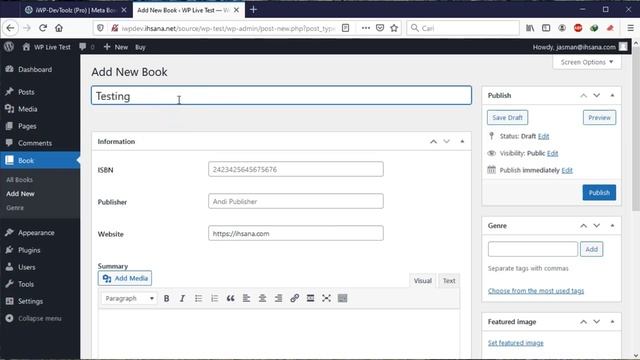Click the Website input field
This screenshot has height=360, width=640.
(296, 233)
